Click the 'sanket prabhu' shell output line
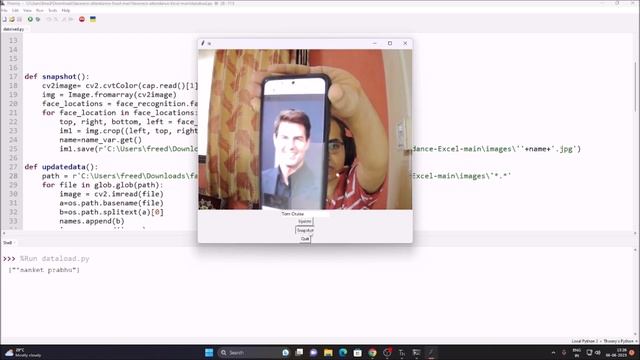Viewport: 640px width, 360px height. tap(44, 270)
